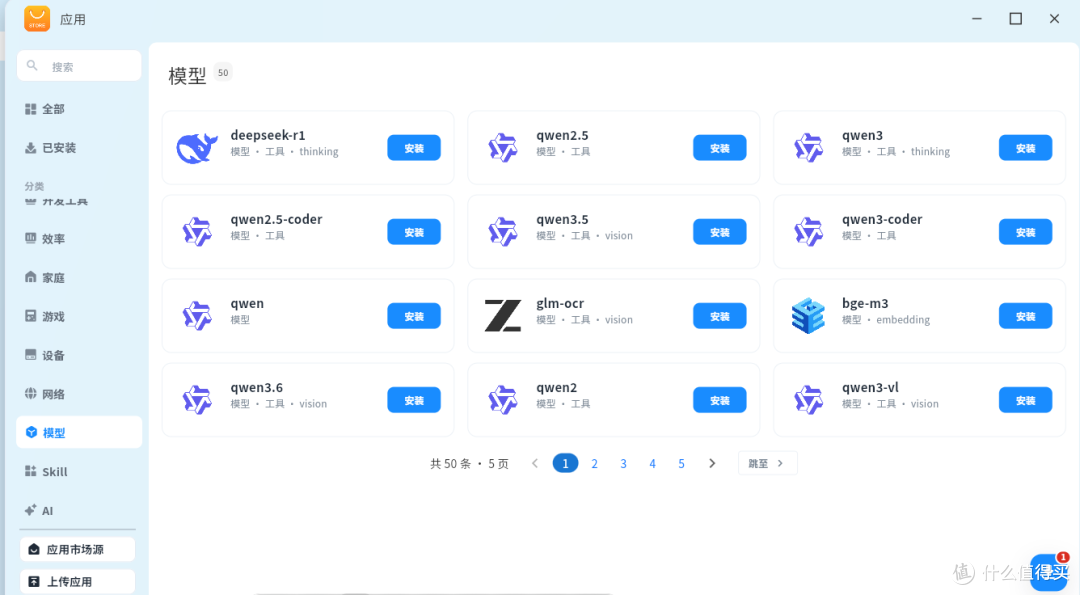1080x595 pixels.
Task: Click the chat bubble with badge
Action: point(1048,572)
